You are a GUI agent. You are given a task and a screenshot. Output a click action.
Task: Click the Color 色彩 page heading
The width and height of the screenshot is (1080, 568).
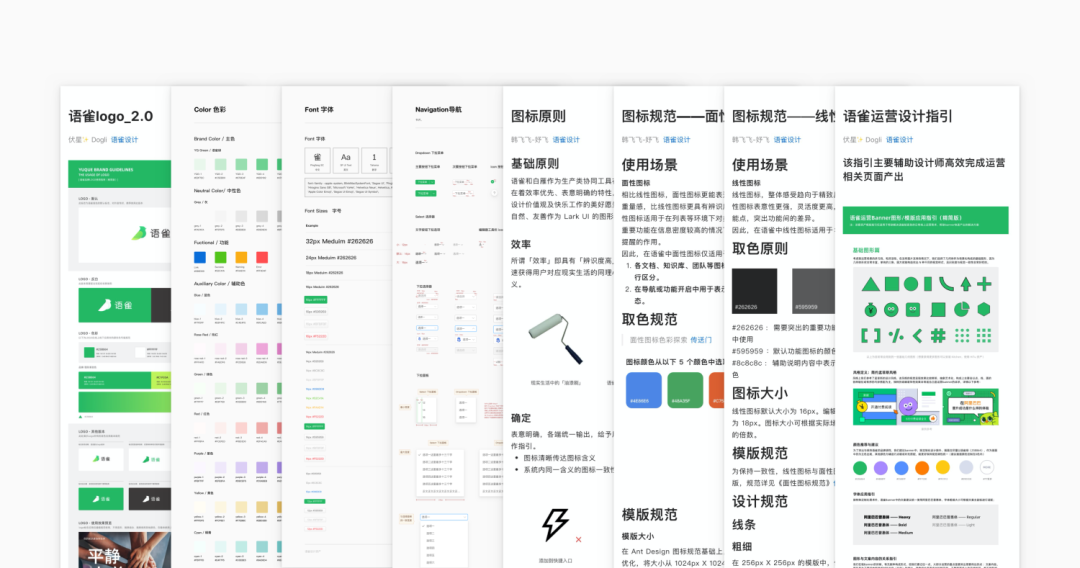coord(209,109)
